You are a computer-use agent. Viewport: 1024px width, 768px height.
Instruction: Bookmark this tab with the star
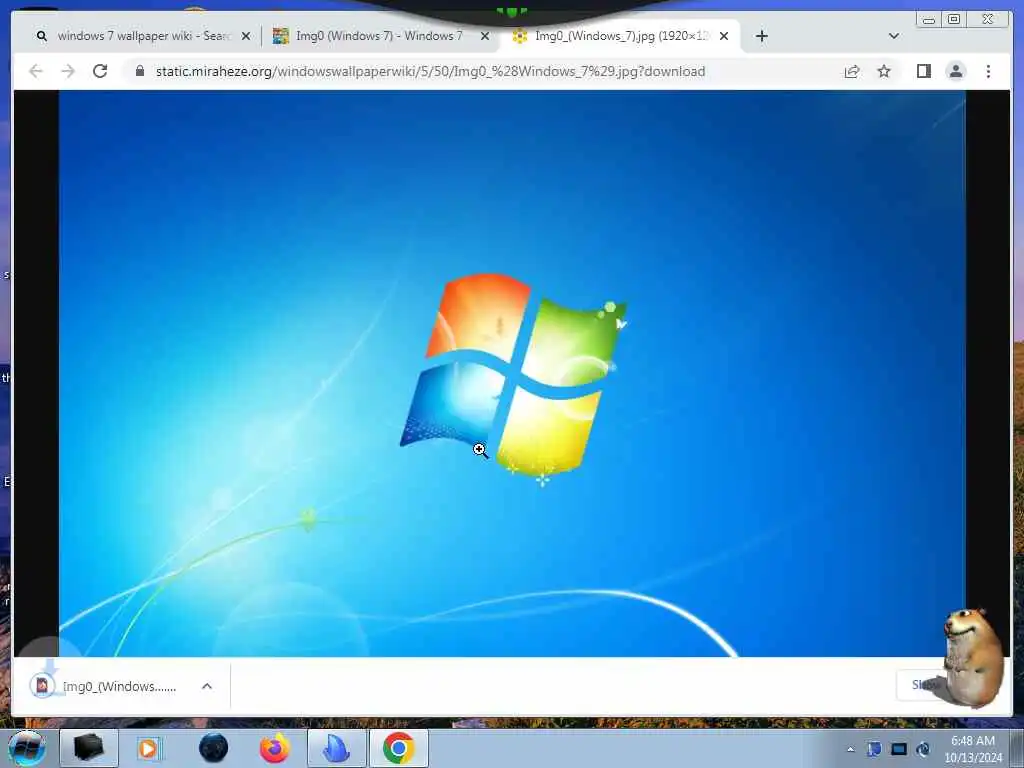[884, 71]
